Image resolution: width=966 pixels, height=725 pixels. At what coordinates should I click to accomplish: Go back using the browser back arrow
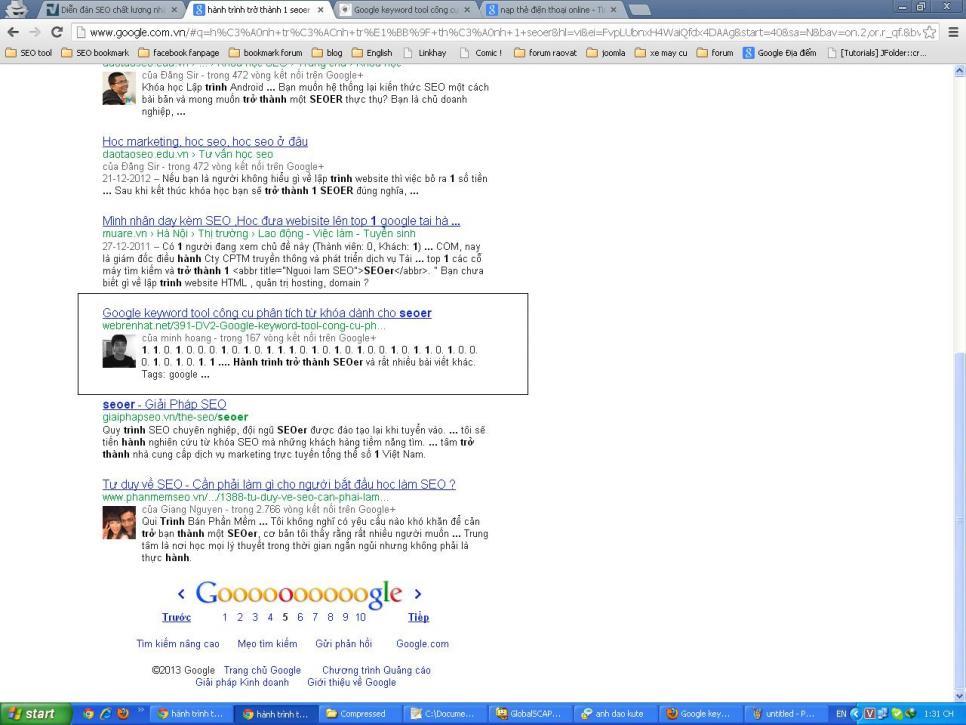click(x=13, y=32)
